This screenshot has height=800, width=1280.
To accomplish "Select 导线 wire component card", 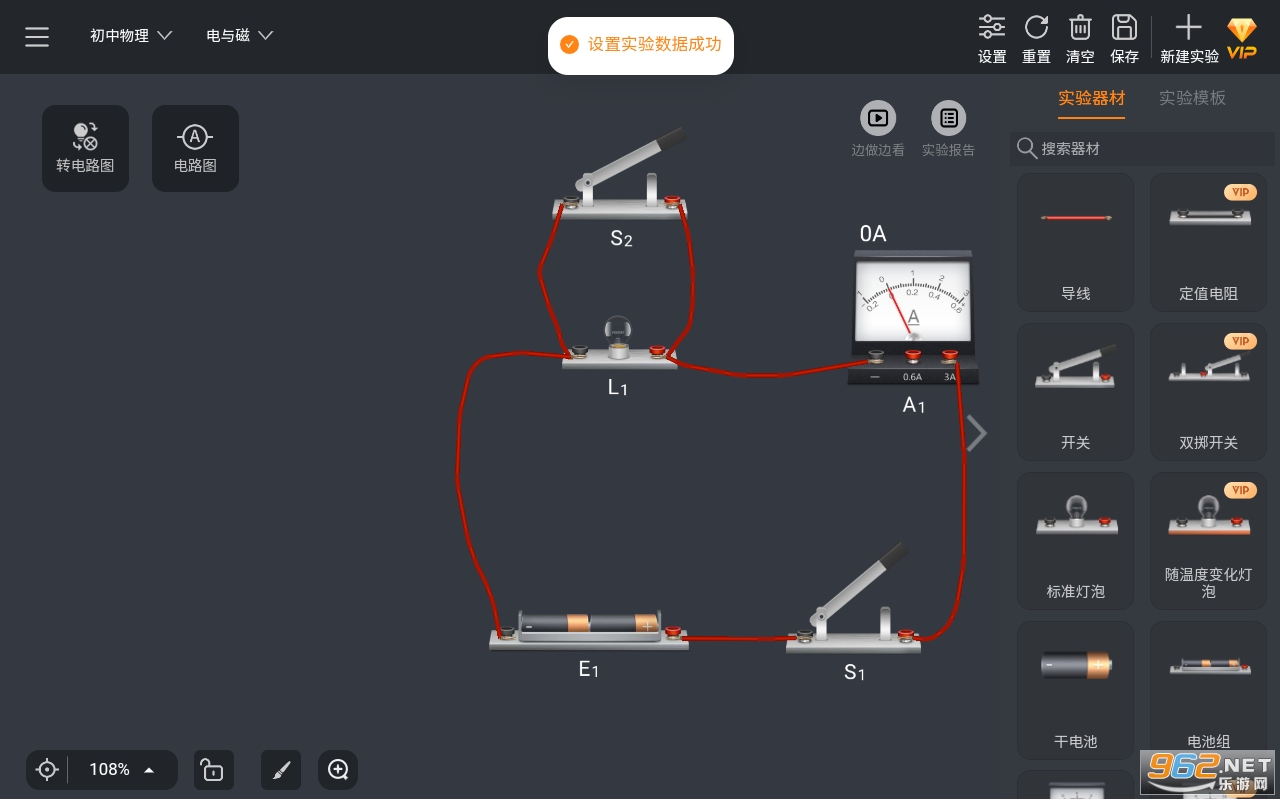I will (x=1075, y=242).
